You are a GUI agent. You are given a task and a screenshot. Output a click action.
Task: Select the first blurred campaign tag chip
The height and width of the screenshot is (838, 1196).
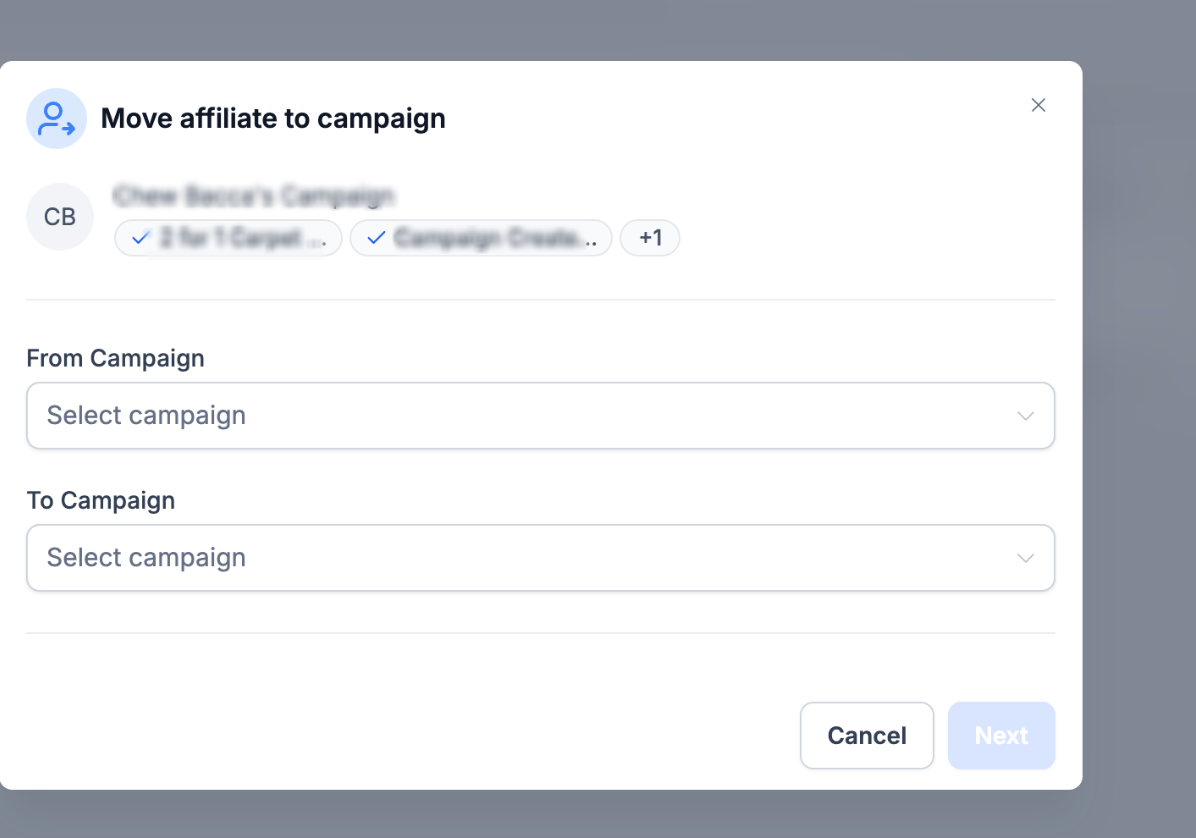228,238
